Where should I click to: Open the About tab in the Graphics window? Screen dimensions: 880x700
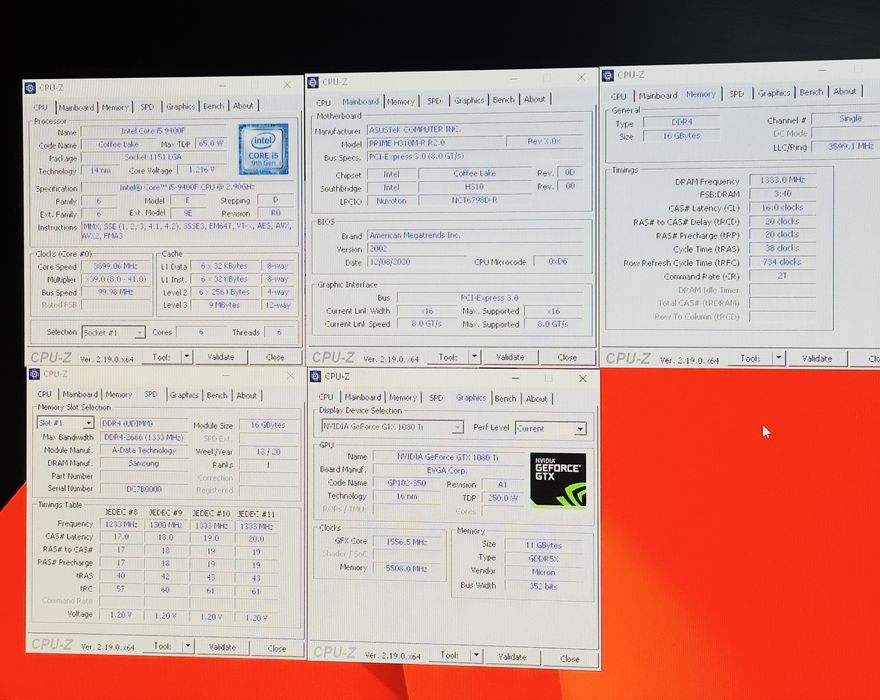tap(536, 399)
